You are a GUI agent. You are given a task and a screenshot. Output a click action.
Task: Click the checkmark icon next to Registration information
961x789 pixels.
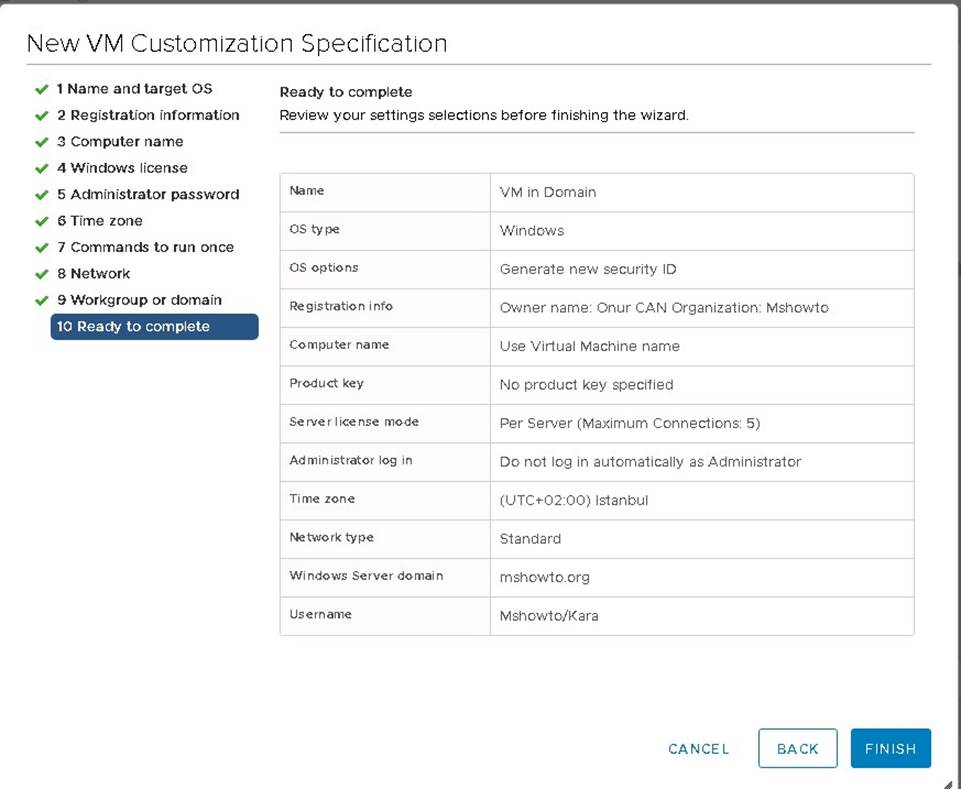point(42,116)
